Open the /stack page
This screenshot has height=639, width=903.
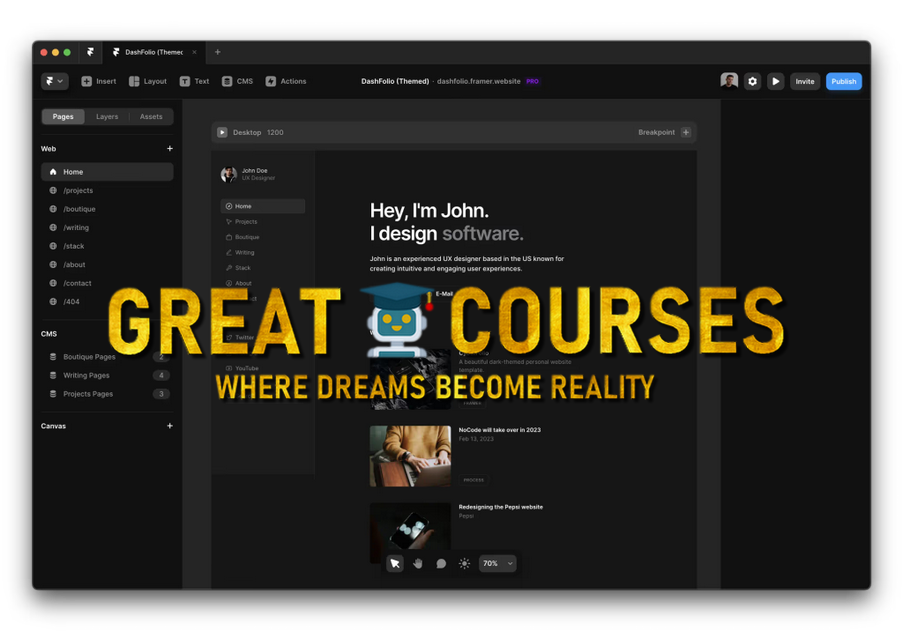pos(107,246)
